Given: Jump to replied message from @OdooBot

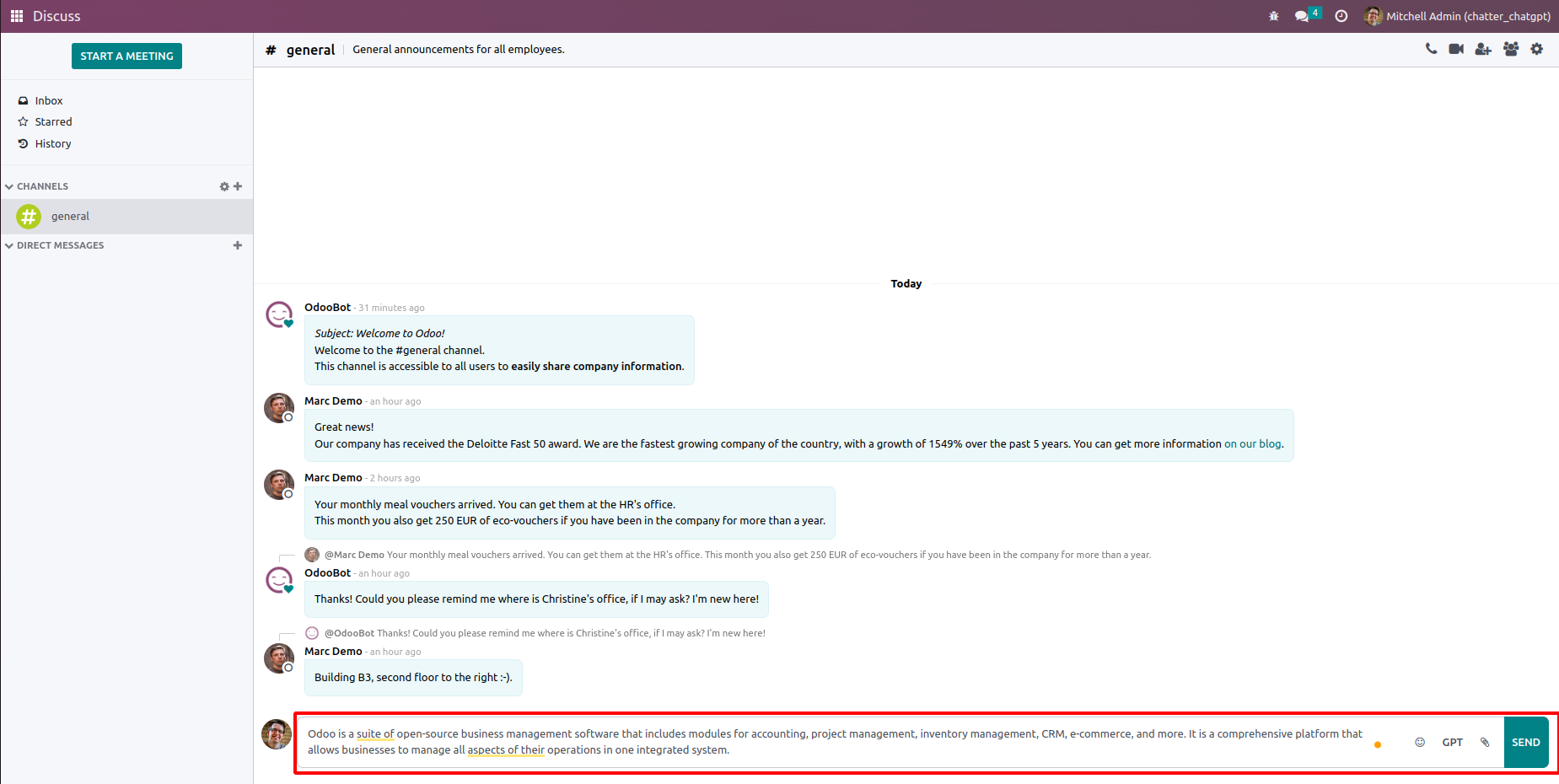Looking at the screenshot, I should 545,633.
